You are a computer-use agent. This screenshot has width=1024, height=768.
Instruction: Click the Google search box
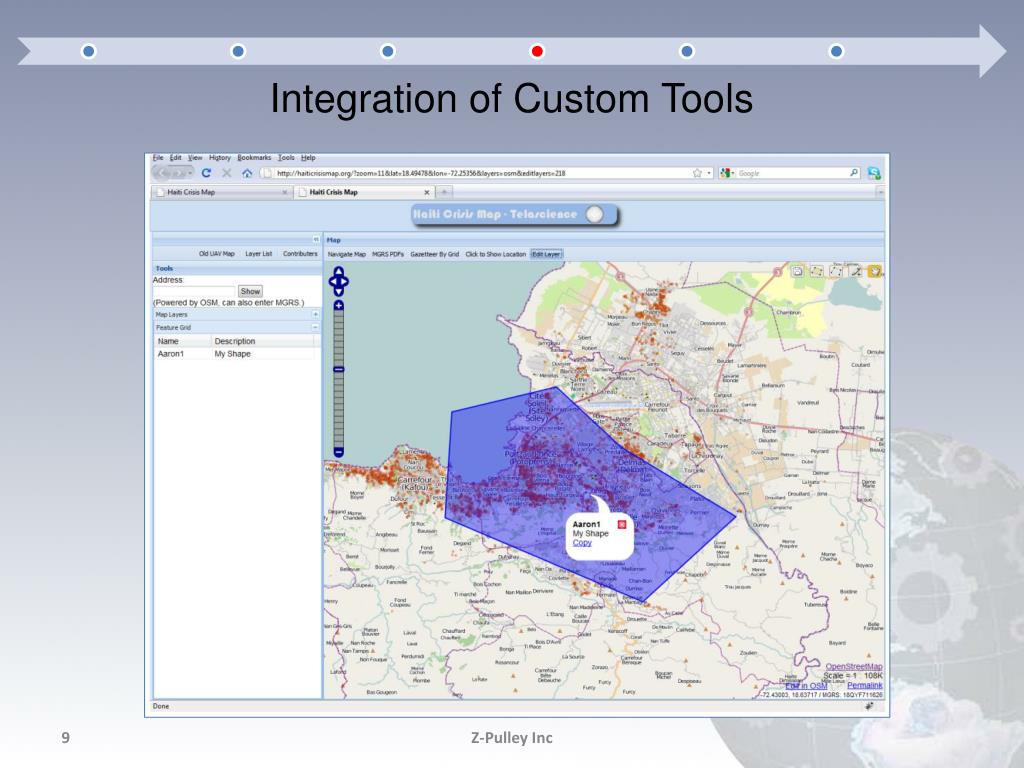tap(792, 173)
